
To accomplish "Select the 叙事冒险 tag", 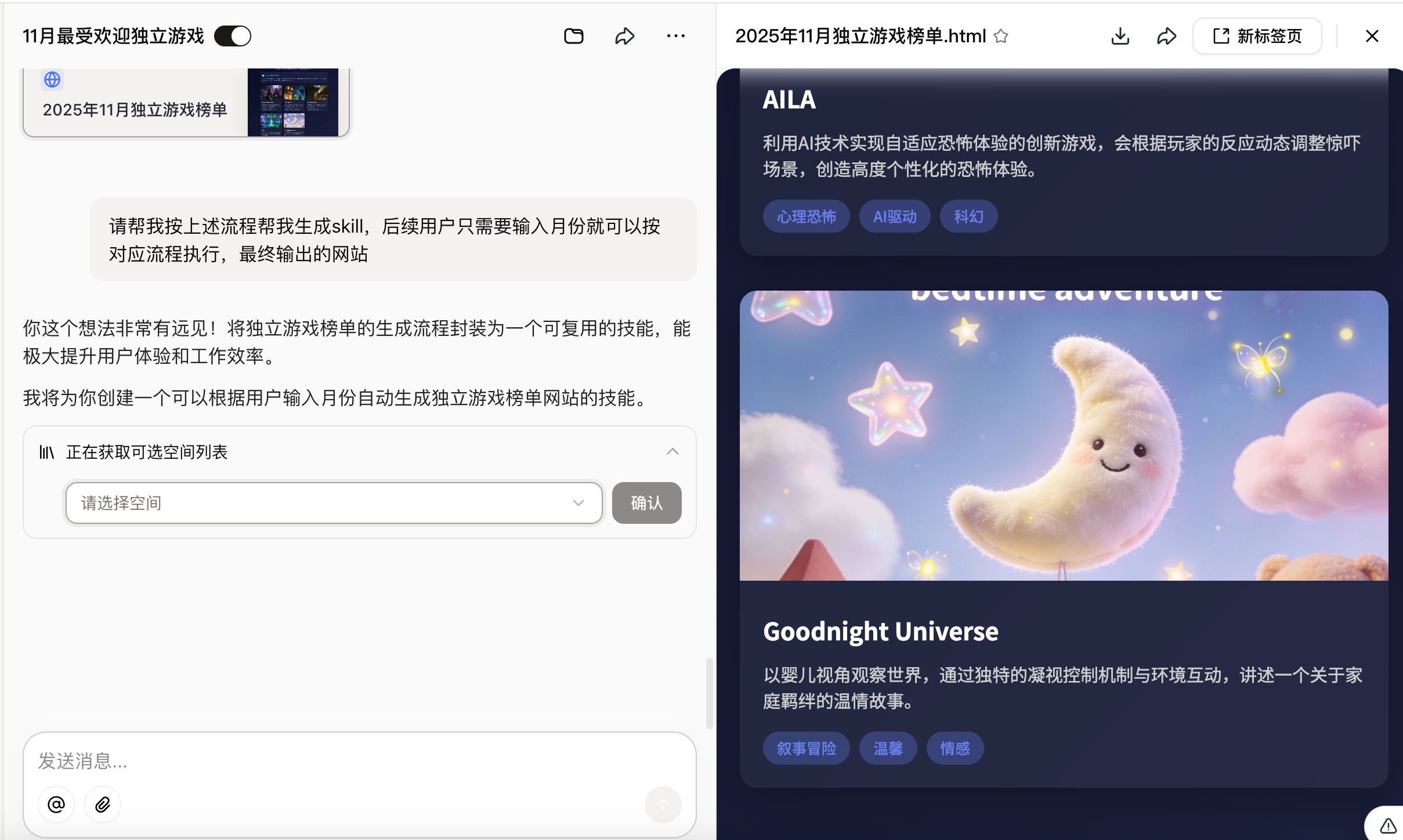I will tap(806, 748).
